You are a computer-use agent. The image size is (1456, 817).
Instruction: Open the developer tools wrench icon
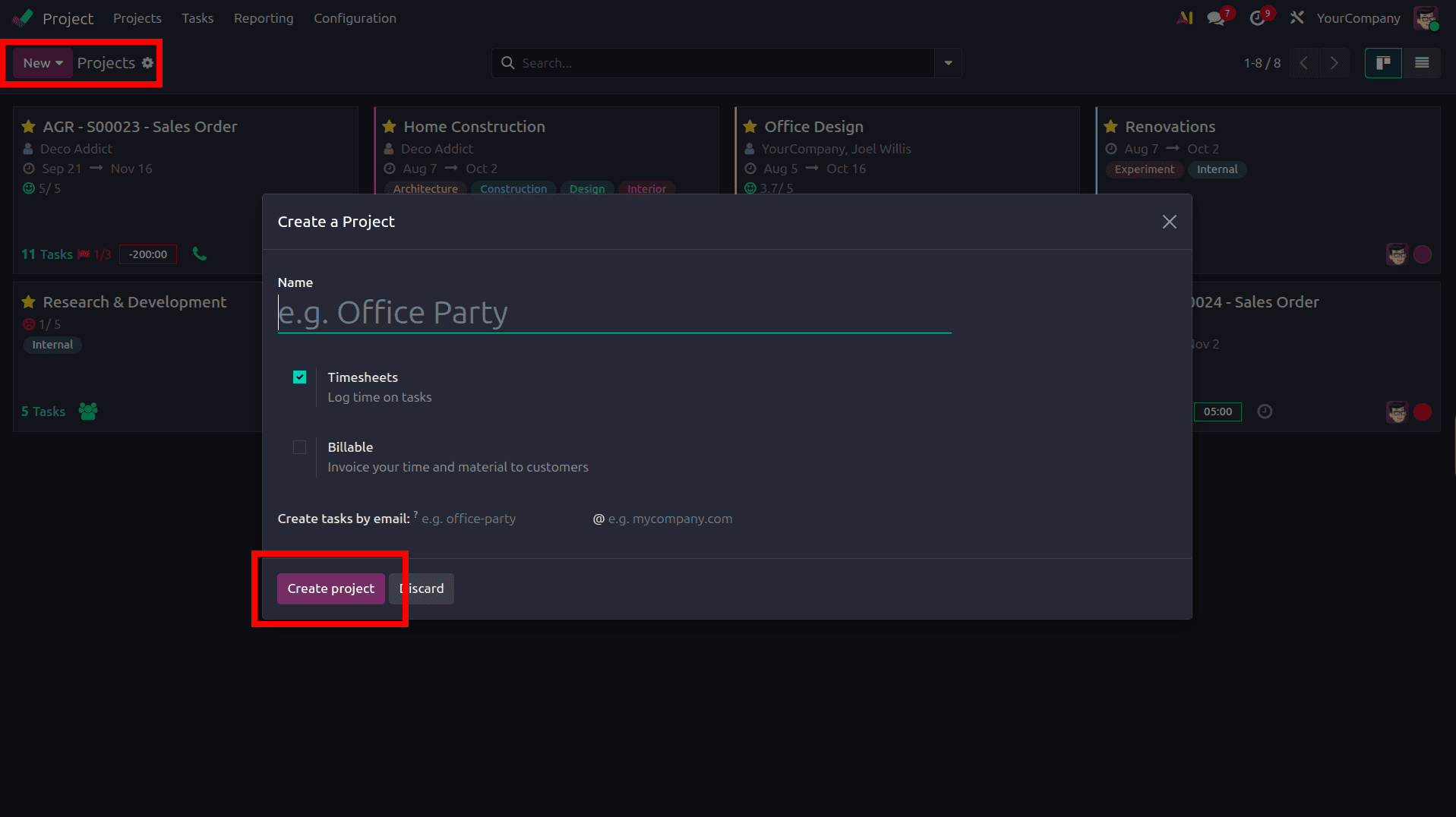pos(1297,17)
